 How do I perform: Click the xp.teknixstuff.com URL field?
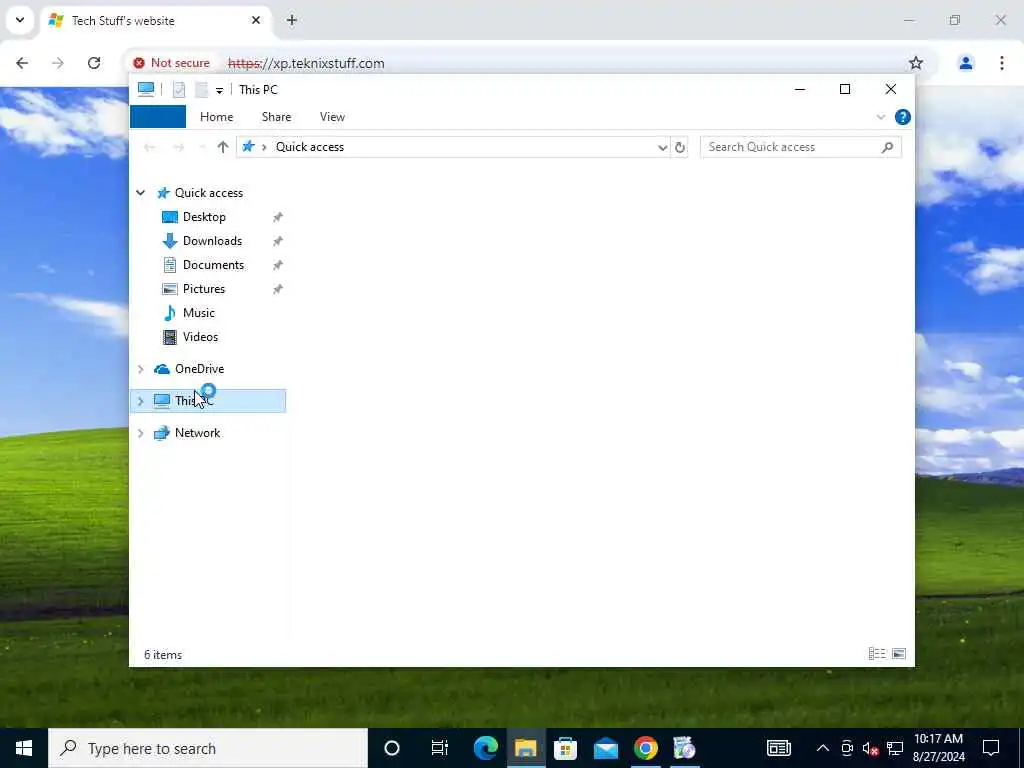click(306, 63)
